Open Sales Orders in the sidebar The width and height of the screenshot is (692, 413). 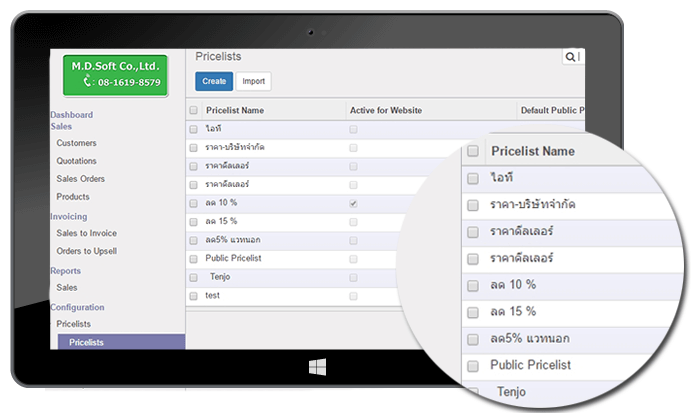pyautogui.click(x=80, y=179)
